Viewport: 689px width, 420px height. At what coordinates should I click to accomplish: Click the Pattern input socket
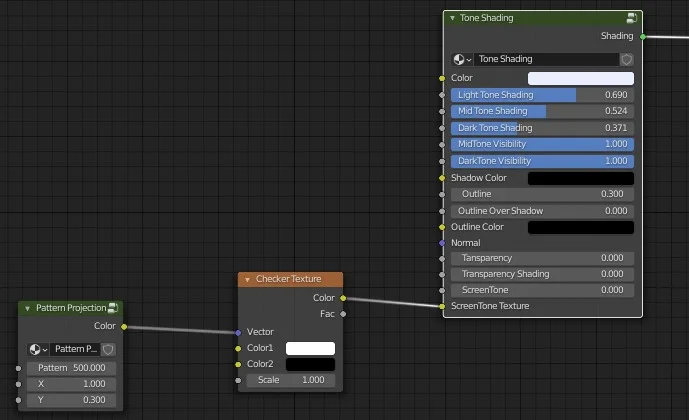18,368
